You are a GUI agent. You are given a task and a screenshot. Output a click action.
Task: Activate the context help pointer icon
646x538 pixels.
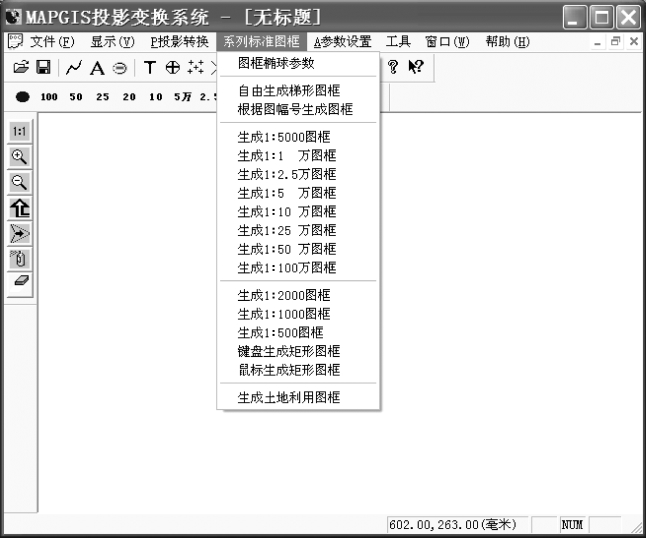coord(416,67)
